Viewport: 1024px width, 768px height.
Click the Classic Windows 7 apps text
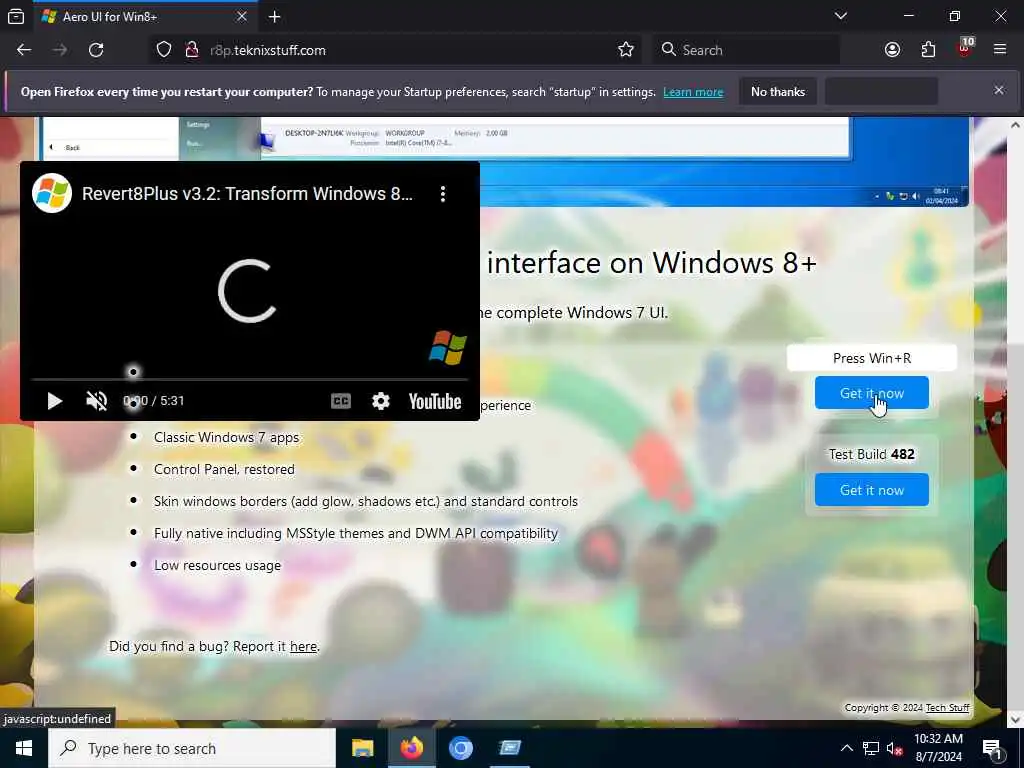pyautogui.click(x=227, y=437)
